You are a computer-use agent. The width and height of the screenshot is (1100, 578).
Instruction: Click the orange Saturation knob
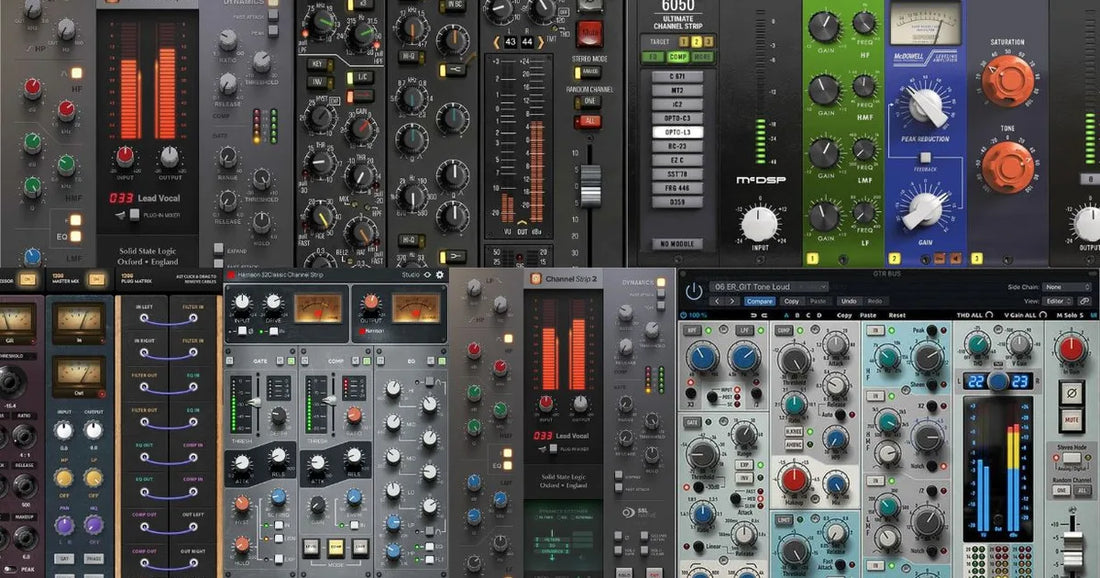point(1007,79)
